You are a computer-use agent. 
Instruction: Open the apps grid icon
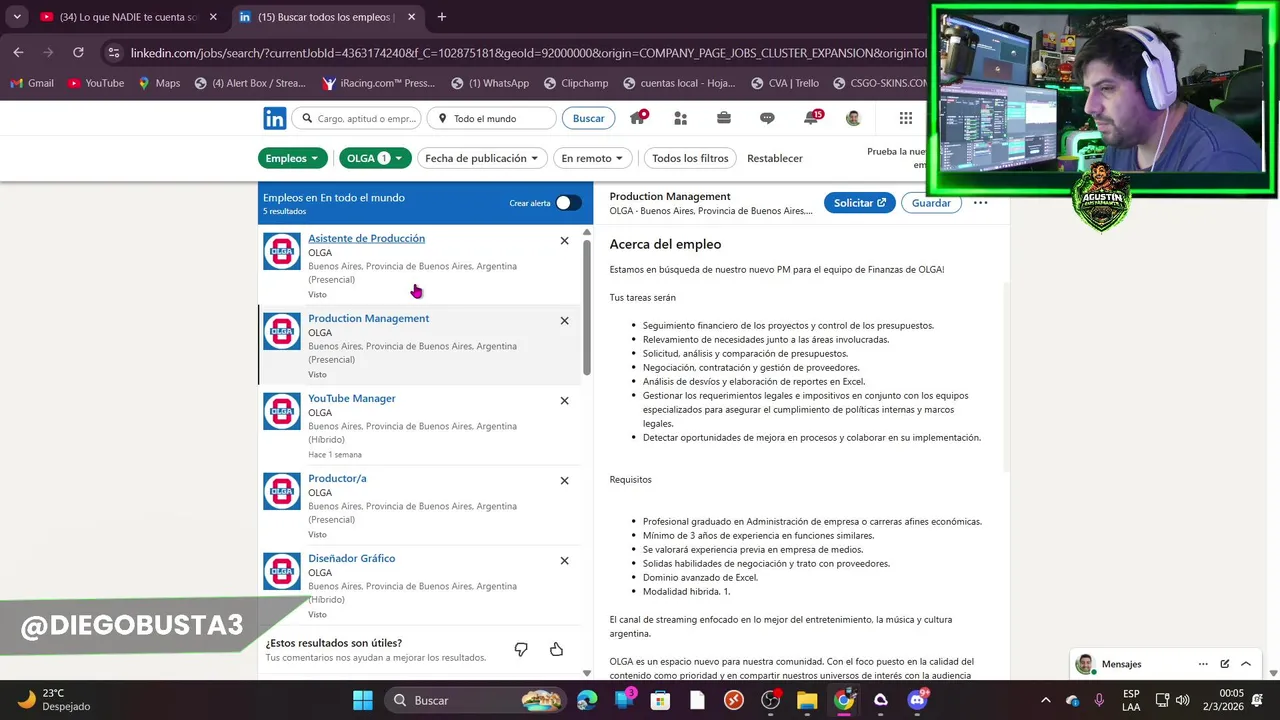click(x=906, y=118)
